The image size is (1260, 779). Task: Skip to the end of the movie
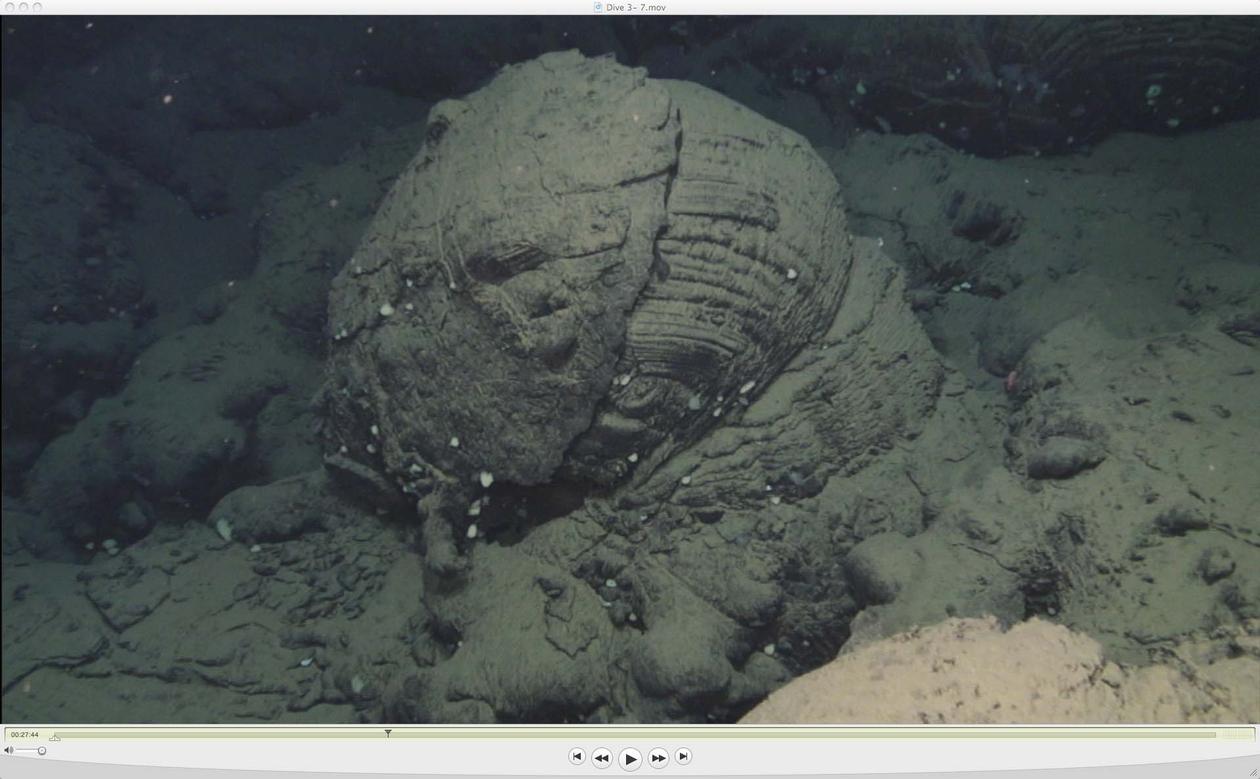click(x=683, y=757)
